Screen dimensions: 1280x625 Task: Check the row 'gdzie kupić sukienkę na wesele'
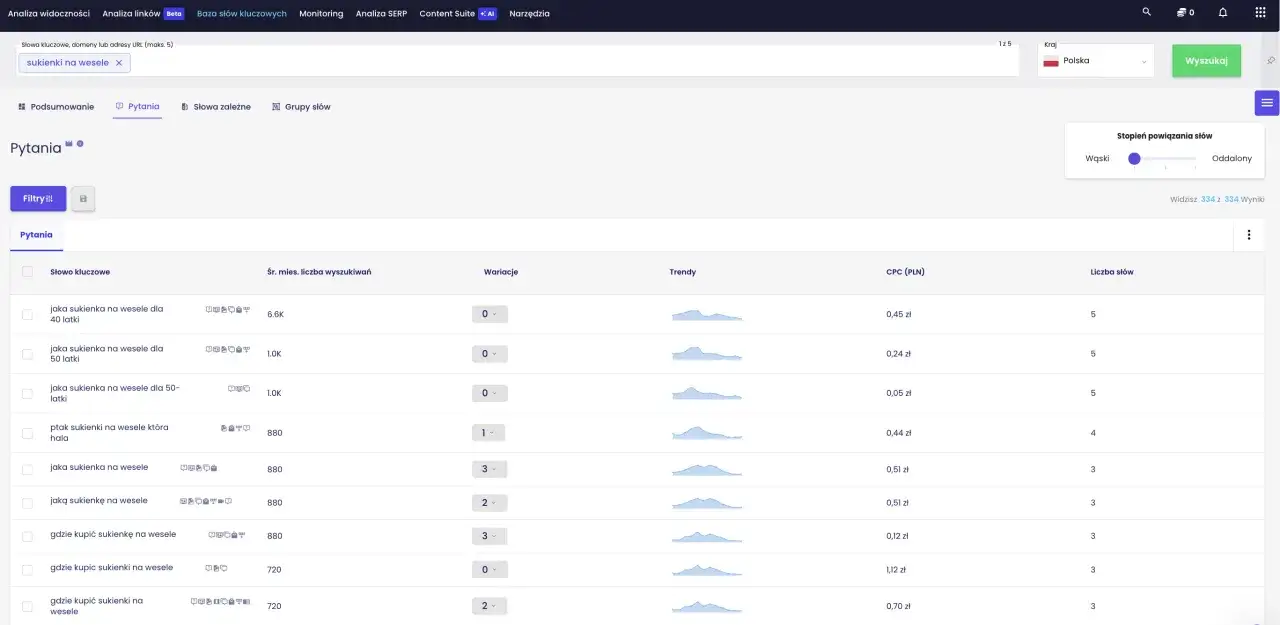click(x=27, y=536)
